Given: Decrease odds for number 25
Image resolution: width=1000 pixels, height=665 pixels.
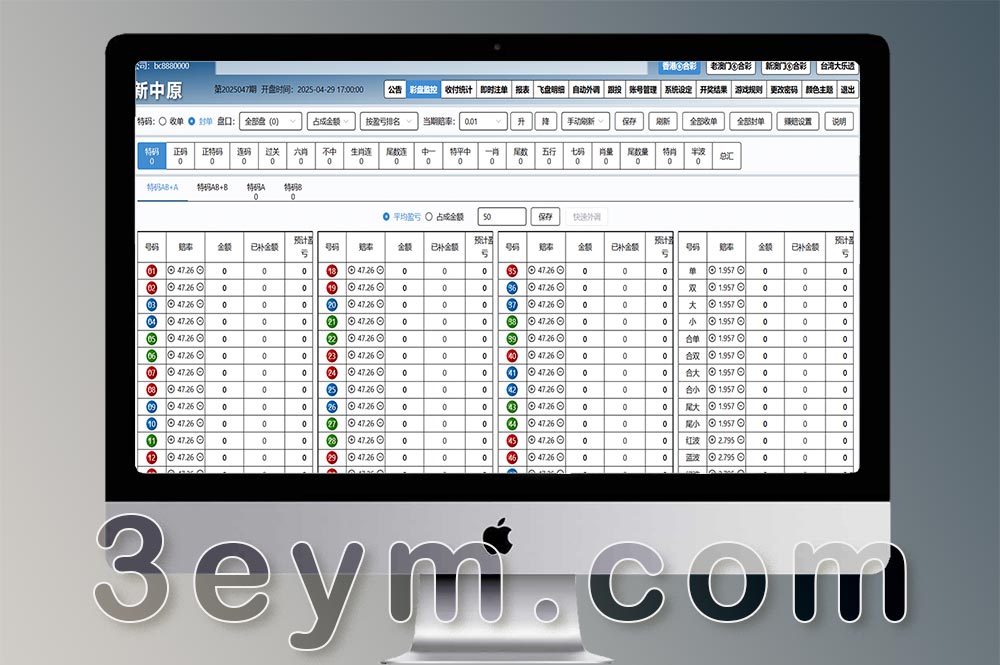Looking at the screenshot, I should 381,389.
